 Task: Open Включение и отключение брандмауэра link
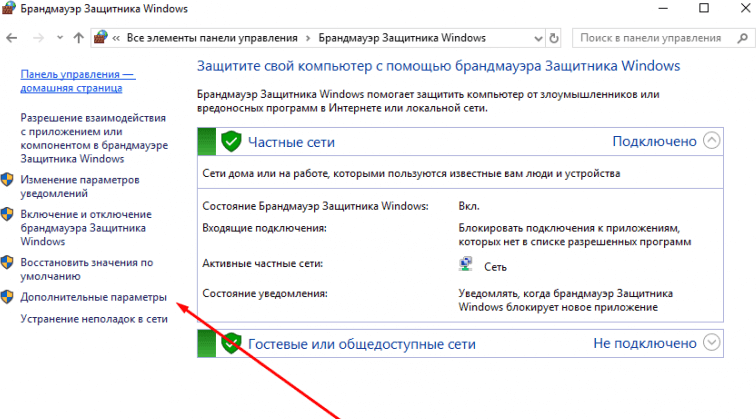[x=86, y=228]
